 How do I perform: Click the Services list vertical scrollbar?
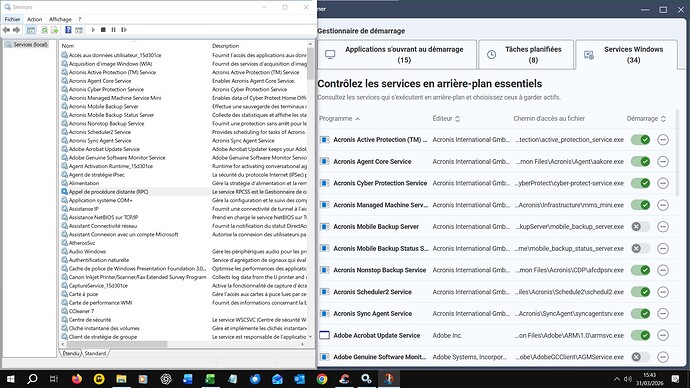310,64
